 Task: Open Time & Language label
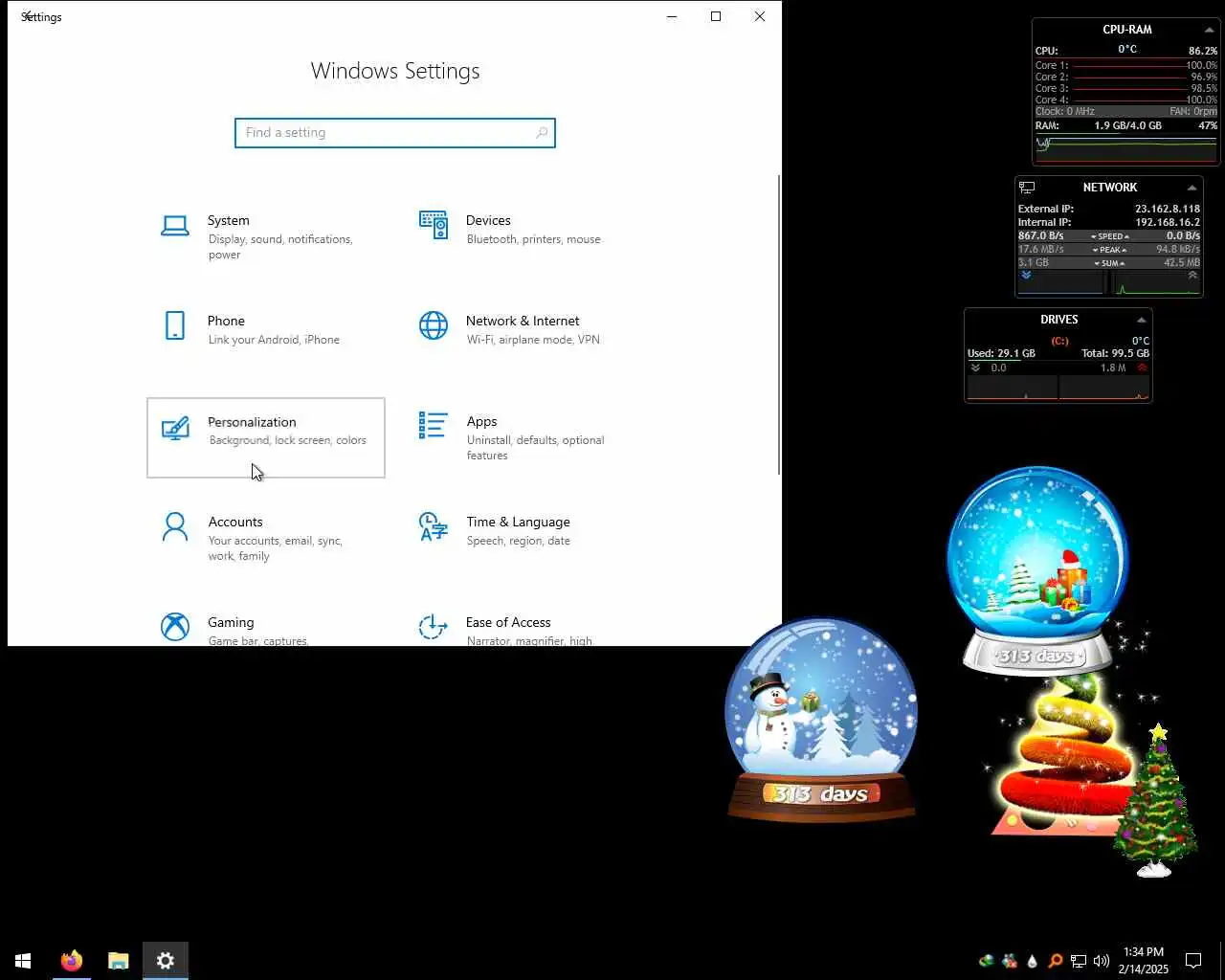[518, 522]
